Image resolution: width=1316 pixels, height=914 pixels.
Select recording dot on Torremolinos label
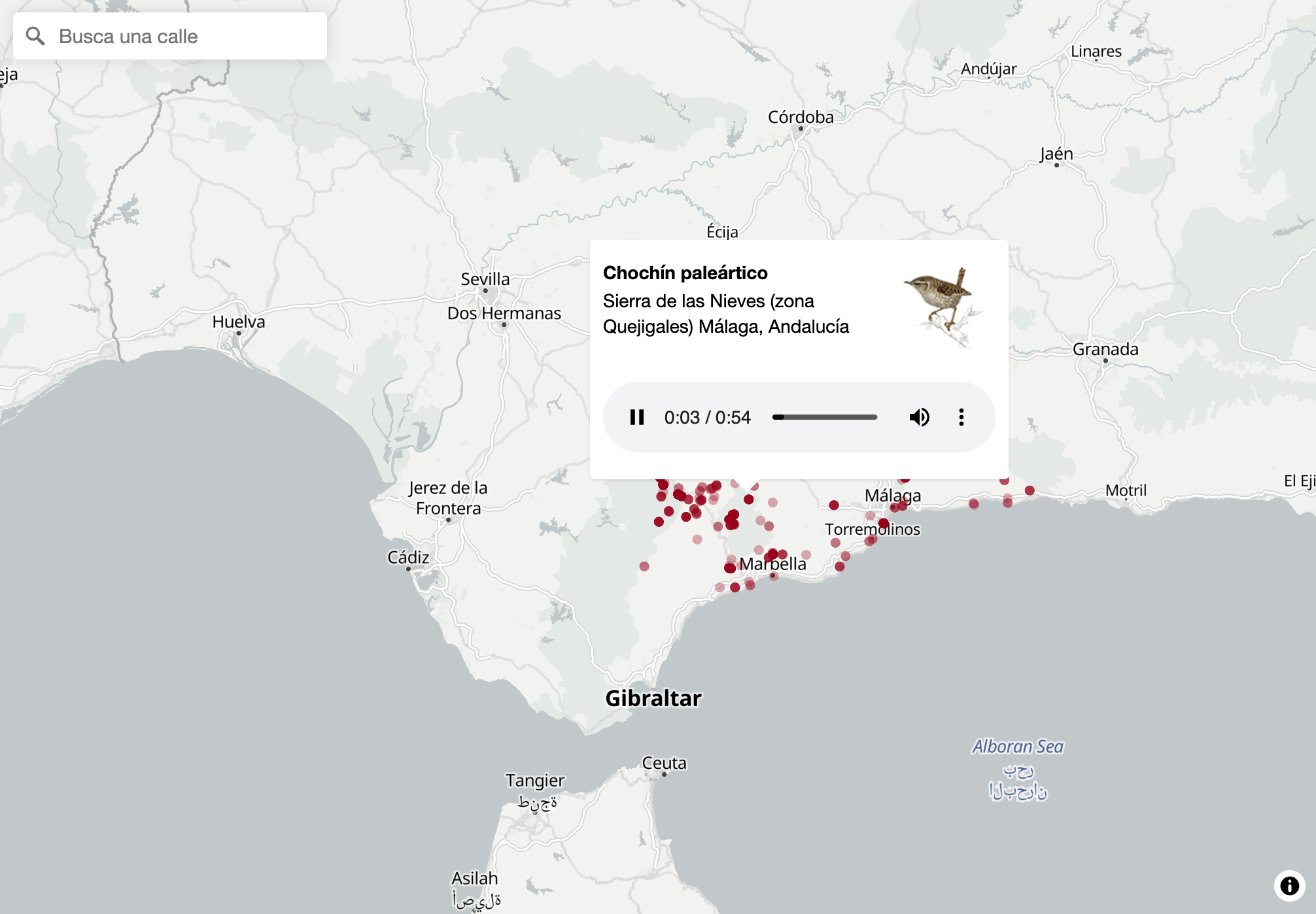tap(884, 524)
